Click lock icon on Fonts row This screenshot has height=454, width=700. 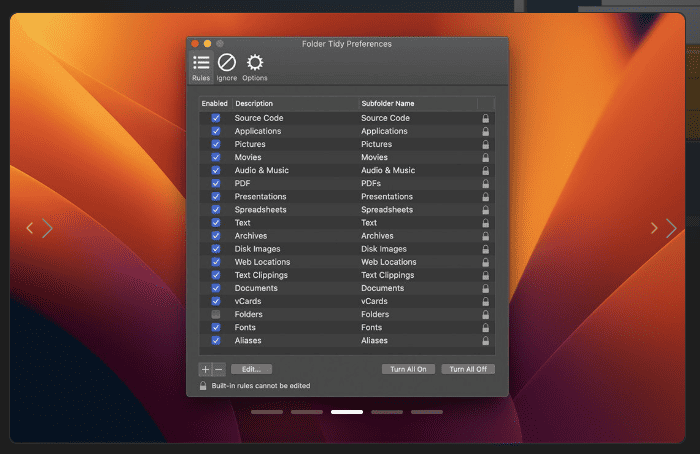485,328
